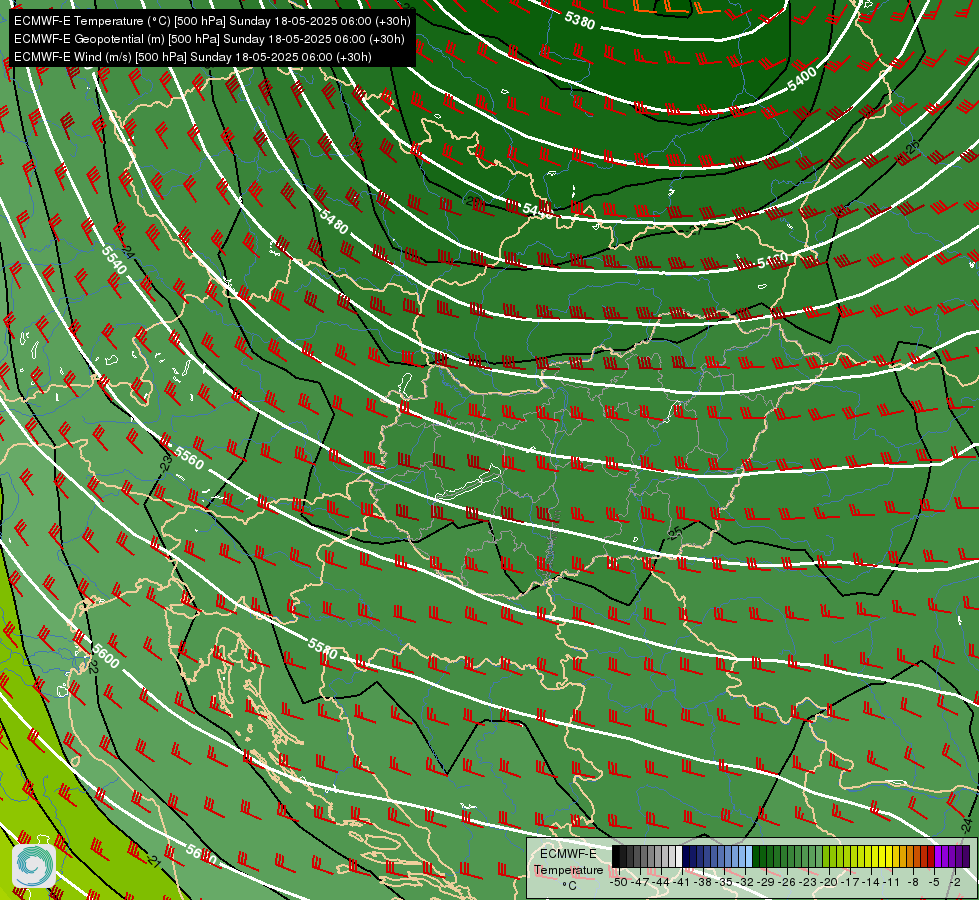Click the -32 value in the legend

745,883
